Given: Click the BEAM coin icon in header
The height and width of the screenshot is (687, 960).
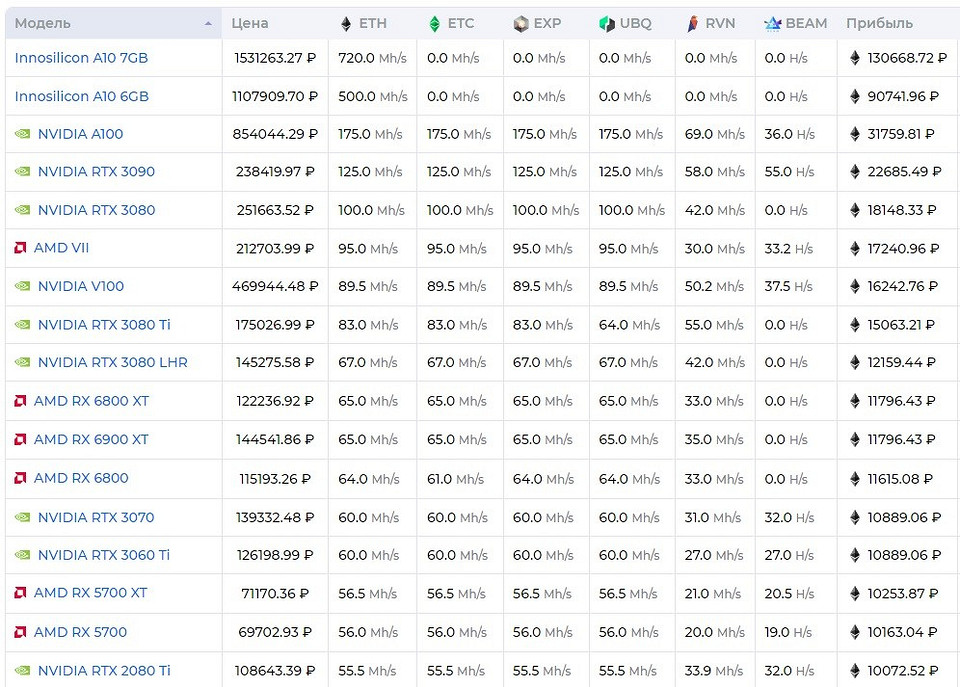Looking at the screenshot, I should click(772, 24).
